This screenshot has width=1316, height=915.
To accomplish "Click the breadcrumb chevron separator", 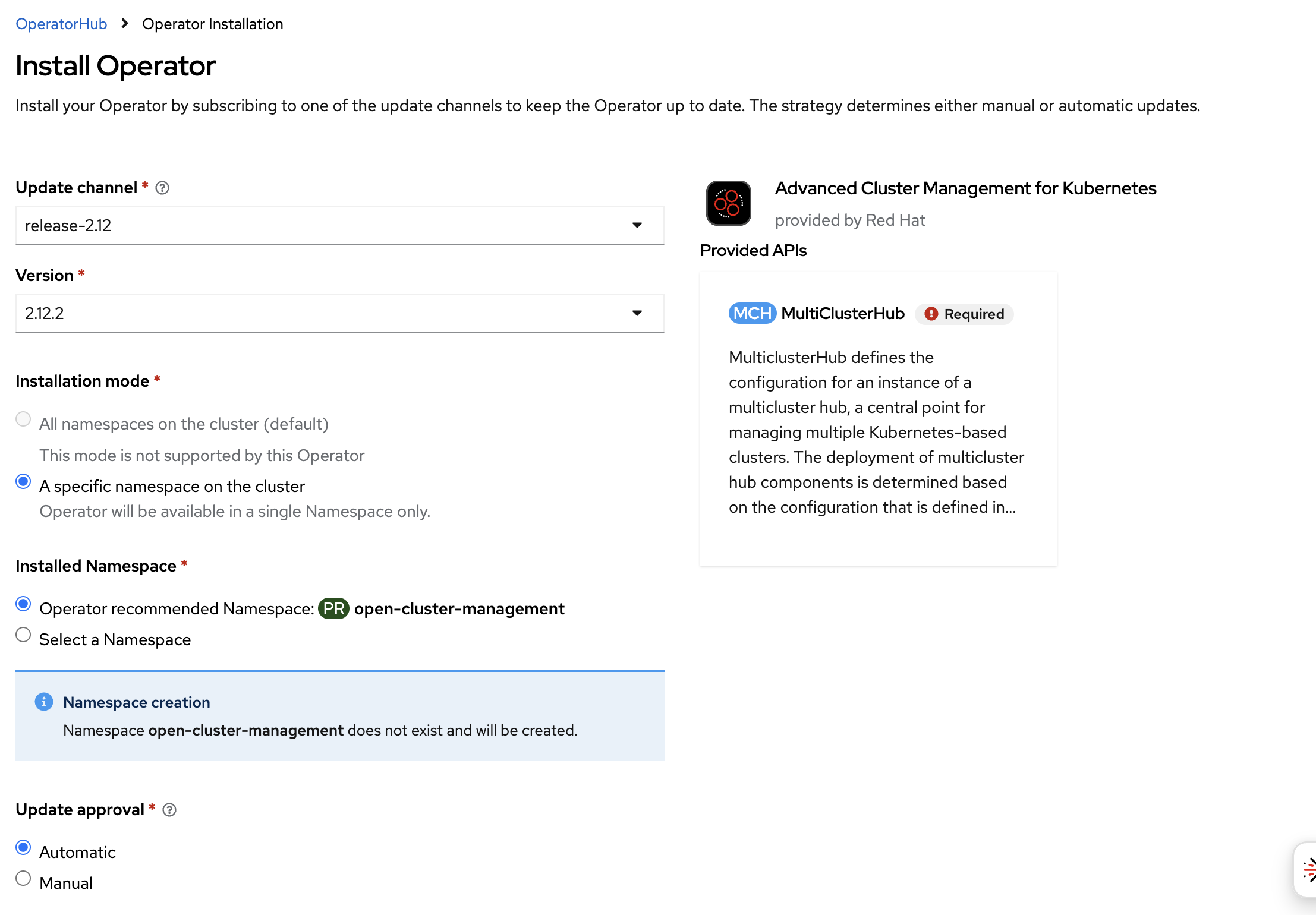I will tap(124, 24).
